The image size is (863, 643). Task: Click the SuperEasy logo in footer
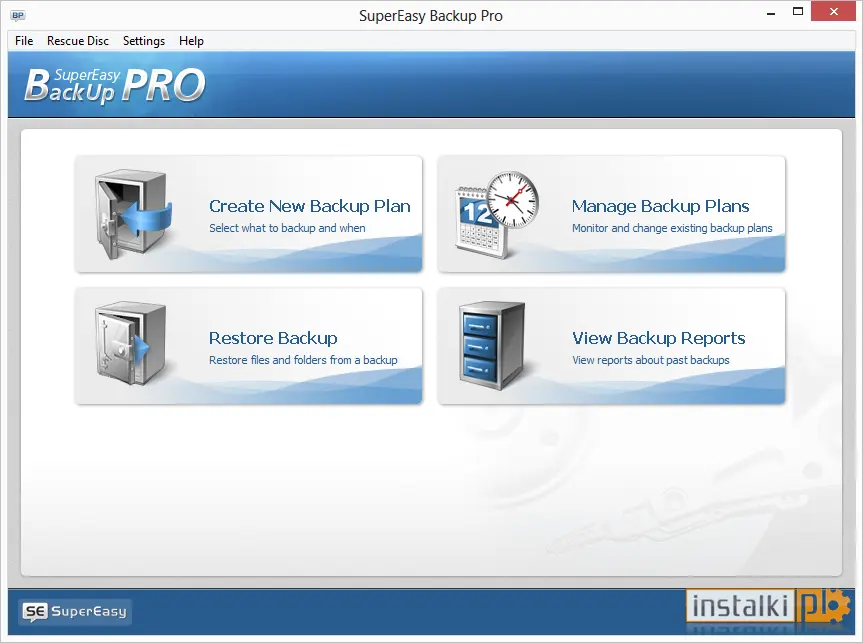click(75, 612)
